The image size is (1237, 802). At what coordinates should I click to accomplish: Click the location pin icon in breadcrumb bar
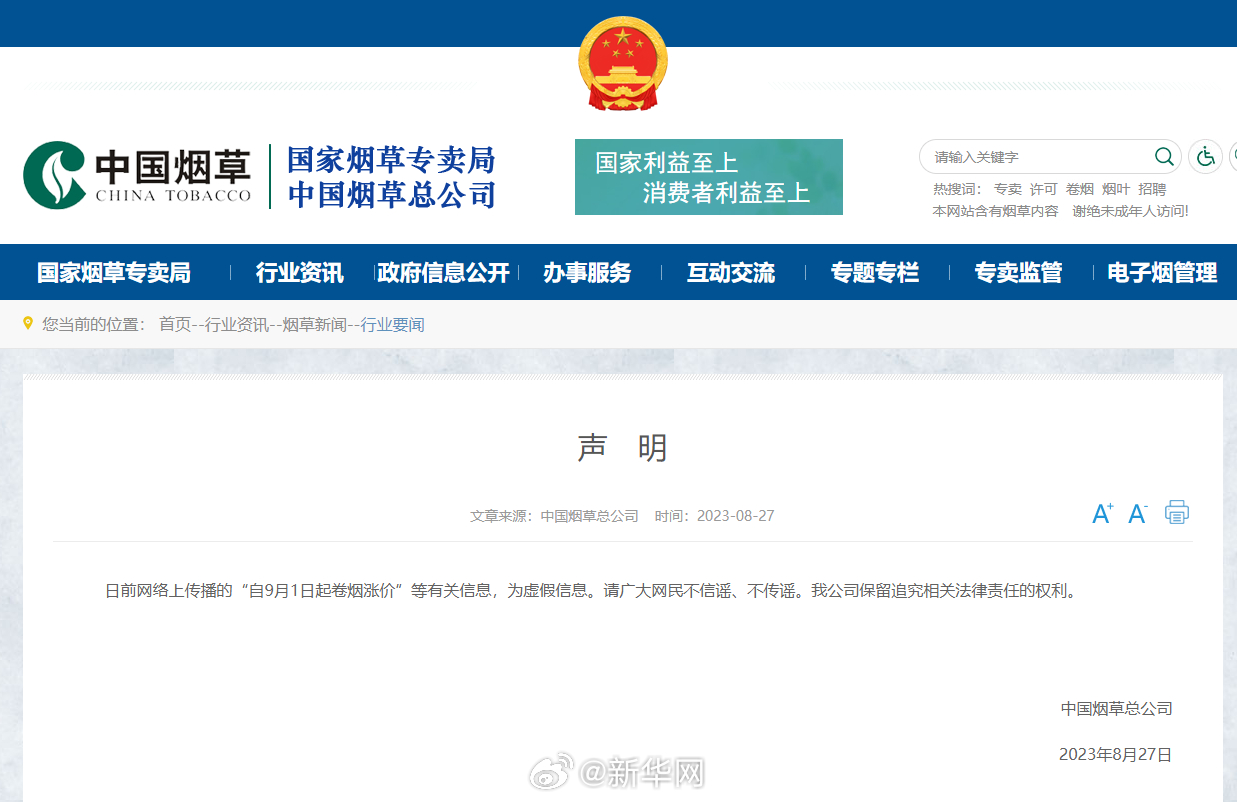point(27,322)
